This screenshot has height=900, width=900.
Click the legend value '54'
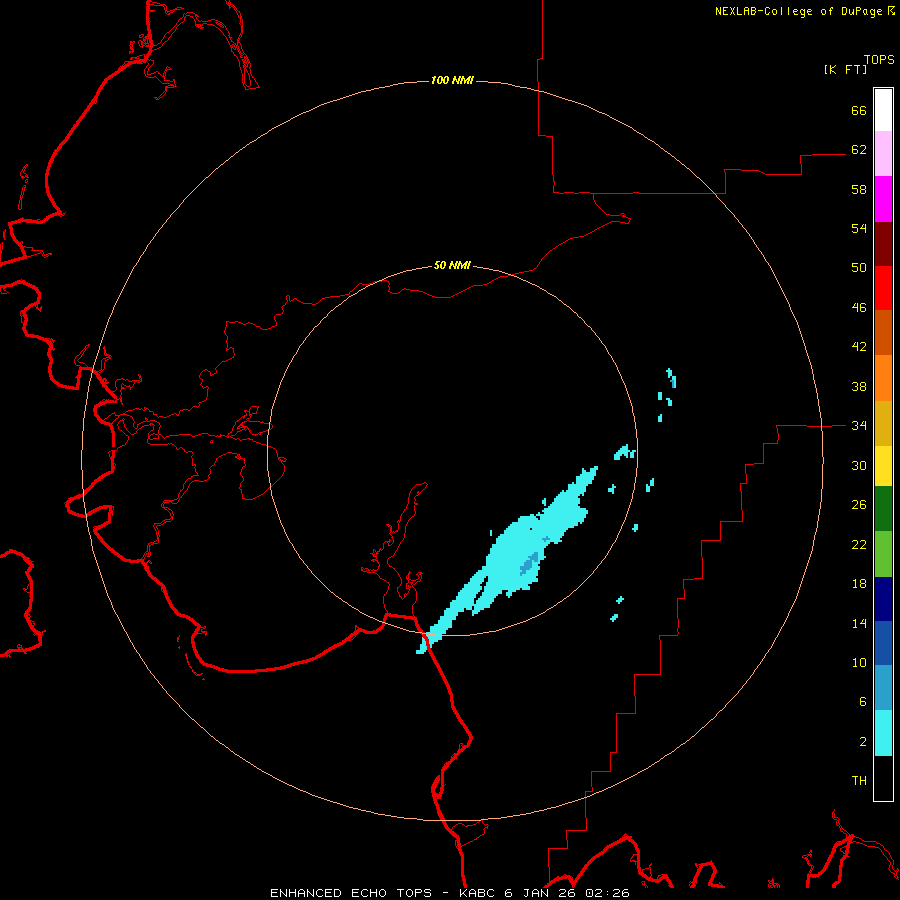point(859,228)
